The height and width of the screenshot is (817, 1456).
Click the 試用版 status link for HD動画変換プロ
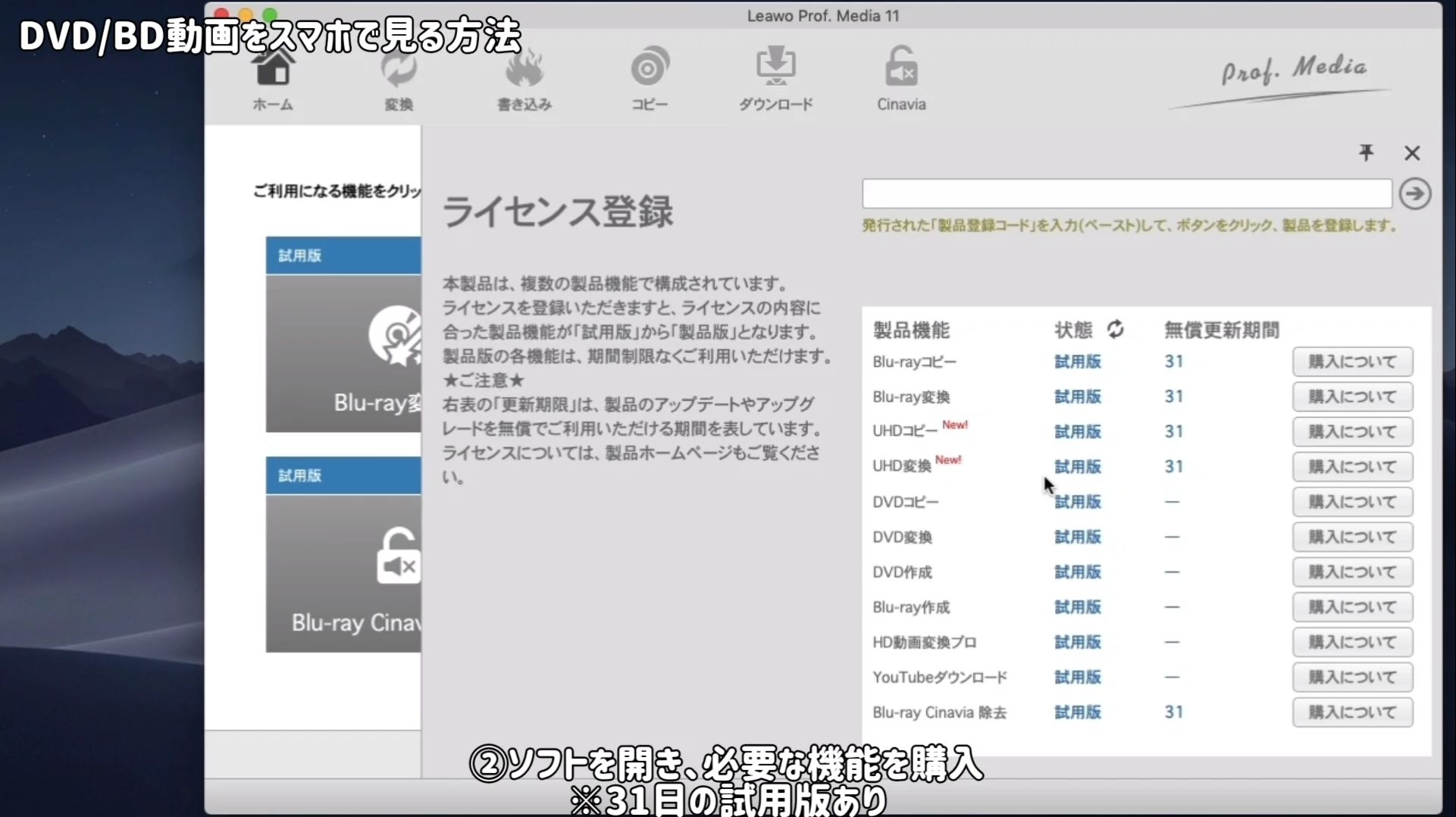point(1077,643)
